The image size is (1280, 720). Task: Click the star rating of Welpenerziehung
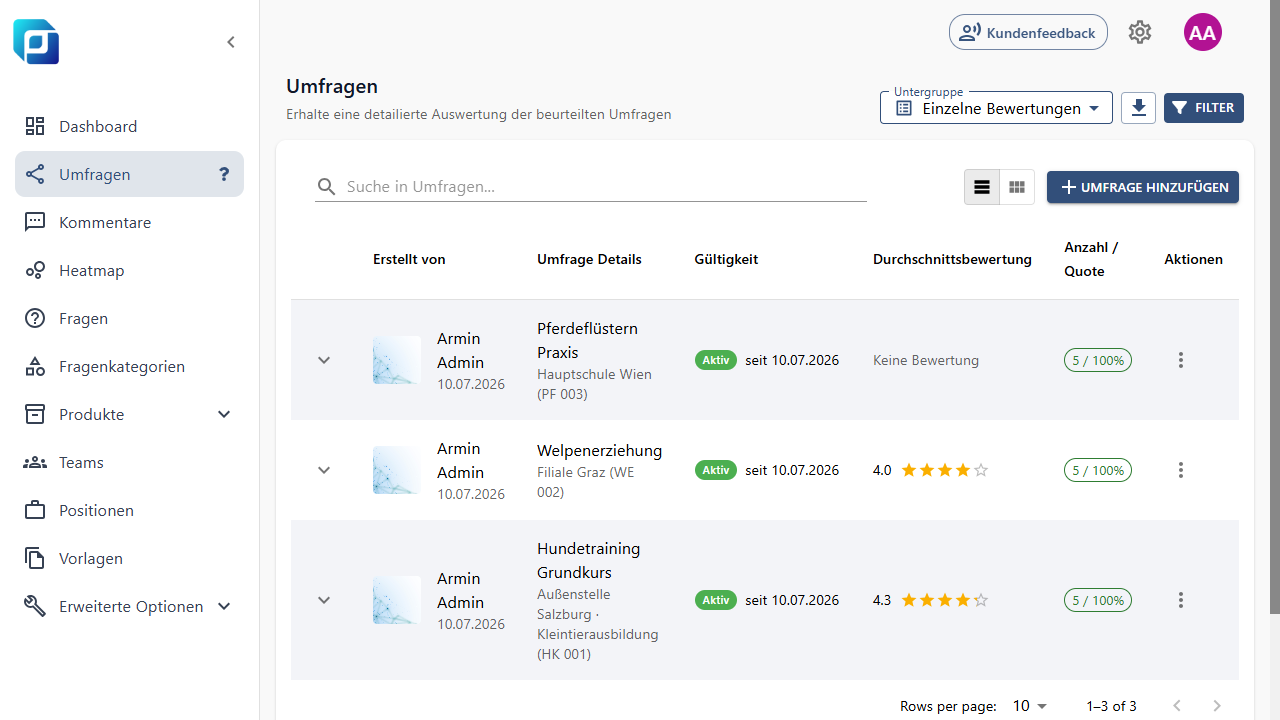click(x=944, y=470)
